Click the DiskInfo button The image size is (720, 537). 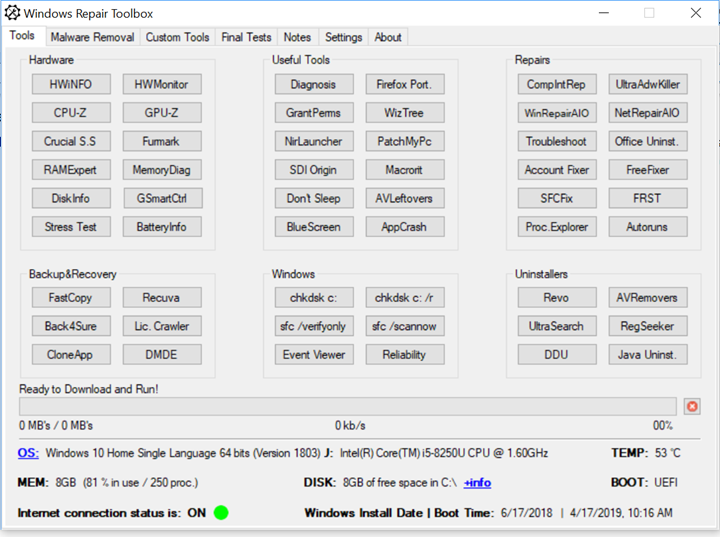click(x=71, y=198)
